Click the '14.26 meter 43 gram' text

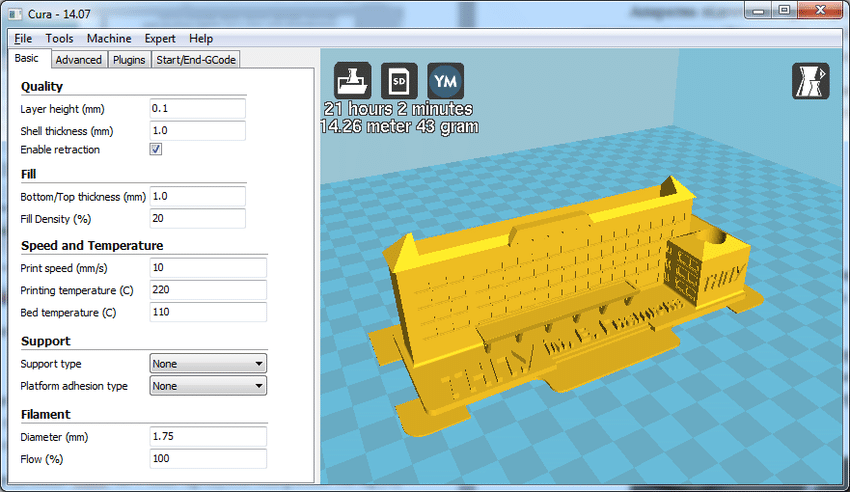pos(400,126)
